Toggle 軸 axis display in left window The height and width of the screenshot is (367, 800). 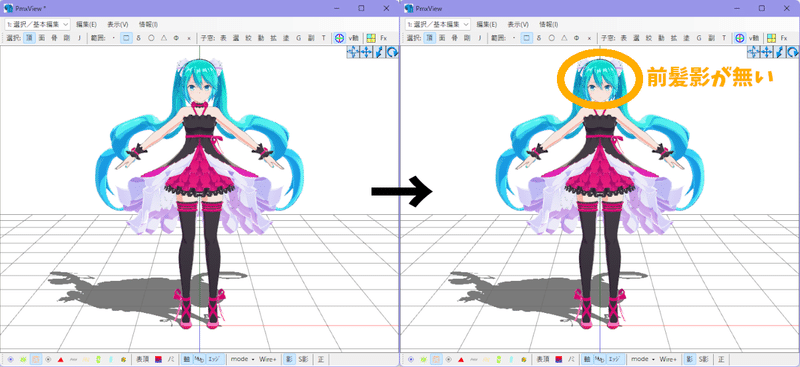click(x=187, y=359)
